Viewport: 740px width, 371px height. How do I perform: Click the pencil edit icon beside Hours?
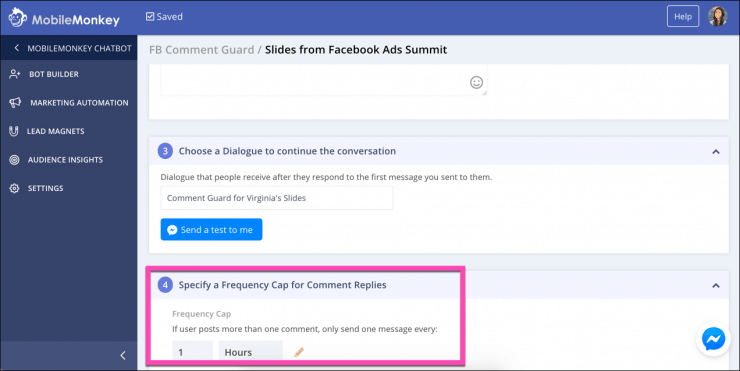299,352
